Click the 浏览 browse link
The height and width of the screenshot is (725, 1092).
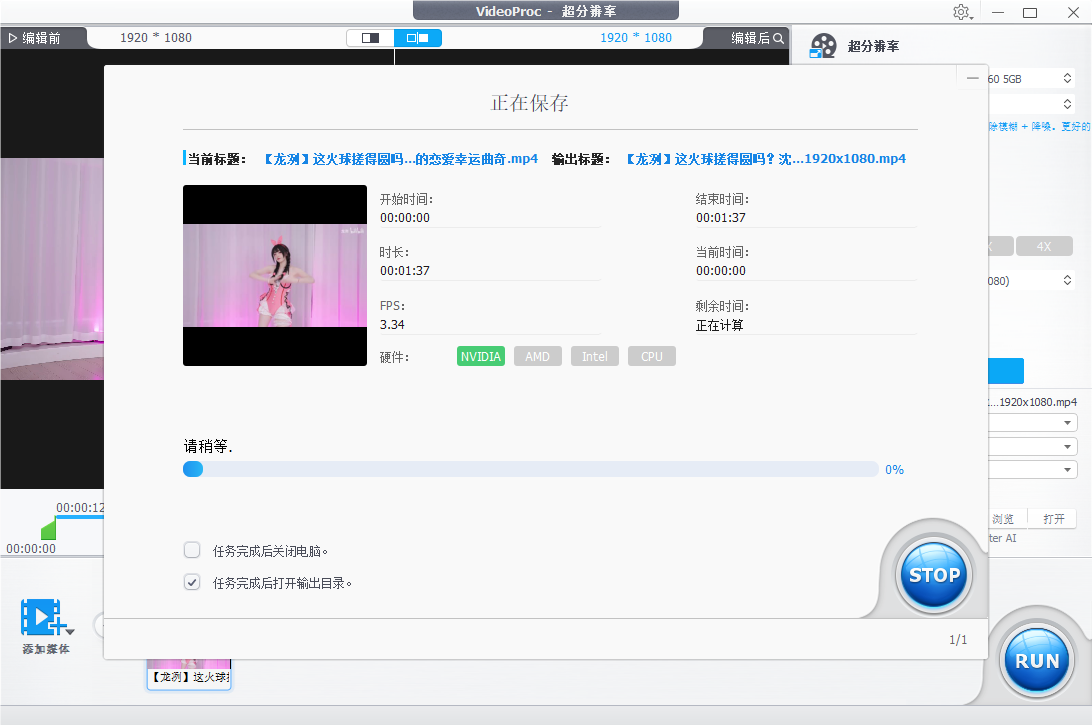click(x=1003, y=518)
